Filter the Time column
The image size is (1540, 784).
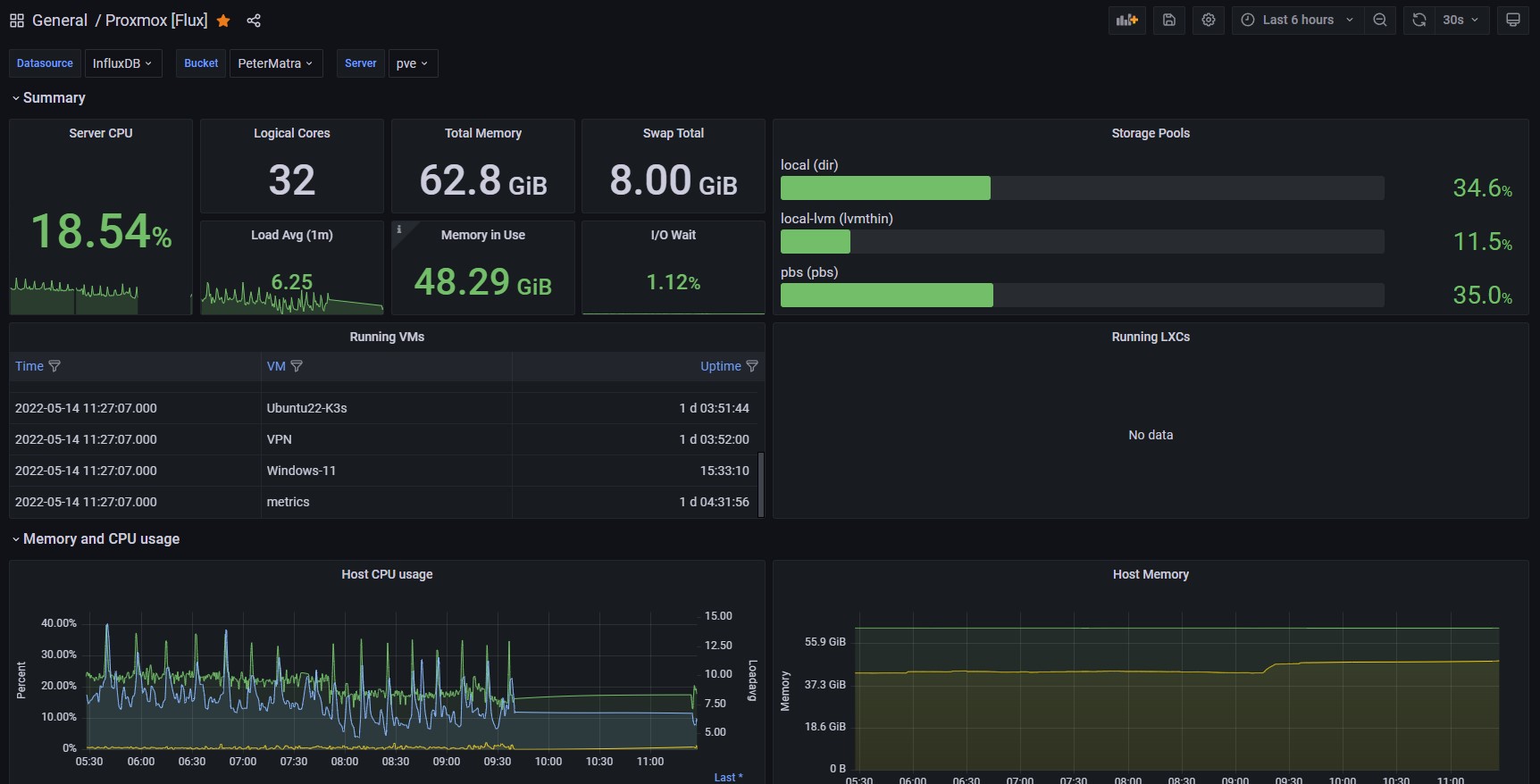point(54,366)
